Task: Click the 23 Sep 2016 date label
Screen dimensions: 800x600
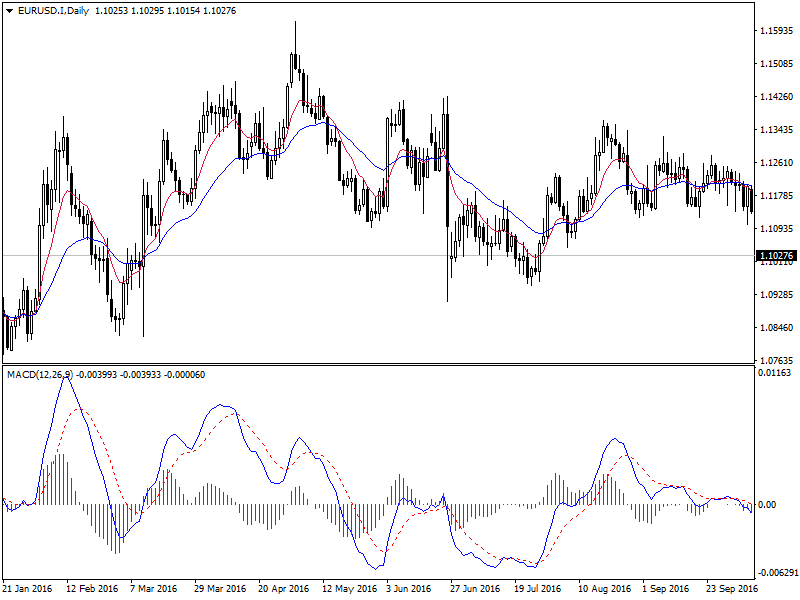Action: [732, 589]
